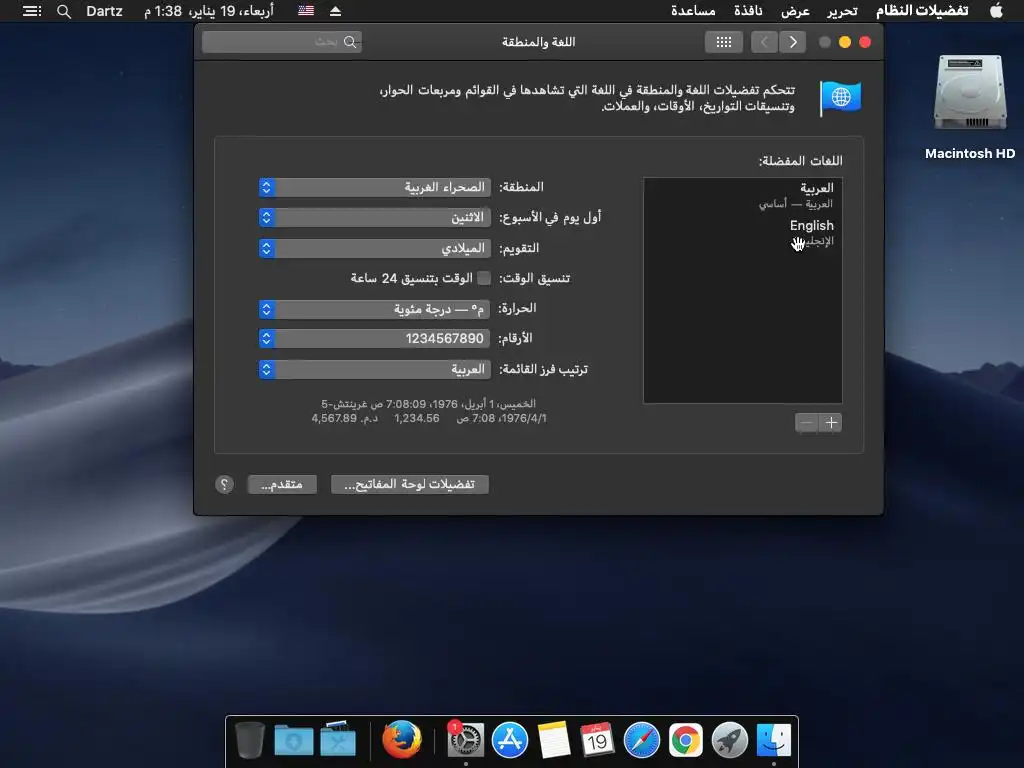
Task: Open Calendar icon showing 19
Action: 597,741
